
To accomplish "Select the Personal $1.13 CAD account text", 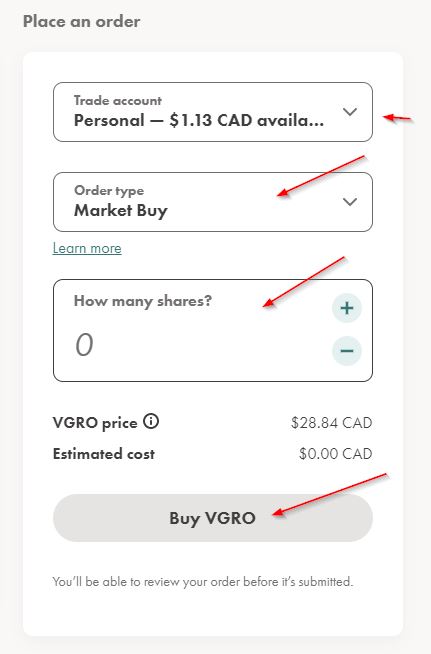I will (199, 121).
